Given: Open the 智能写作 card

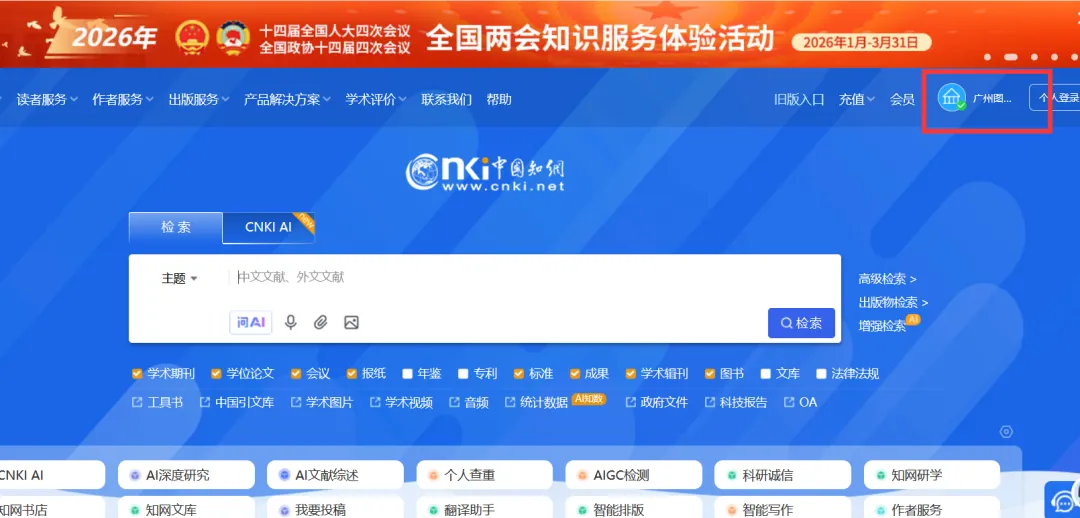Looking at the screenshot, I should click(x=782, y=508).
